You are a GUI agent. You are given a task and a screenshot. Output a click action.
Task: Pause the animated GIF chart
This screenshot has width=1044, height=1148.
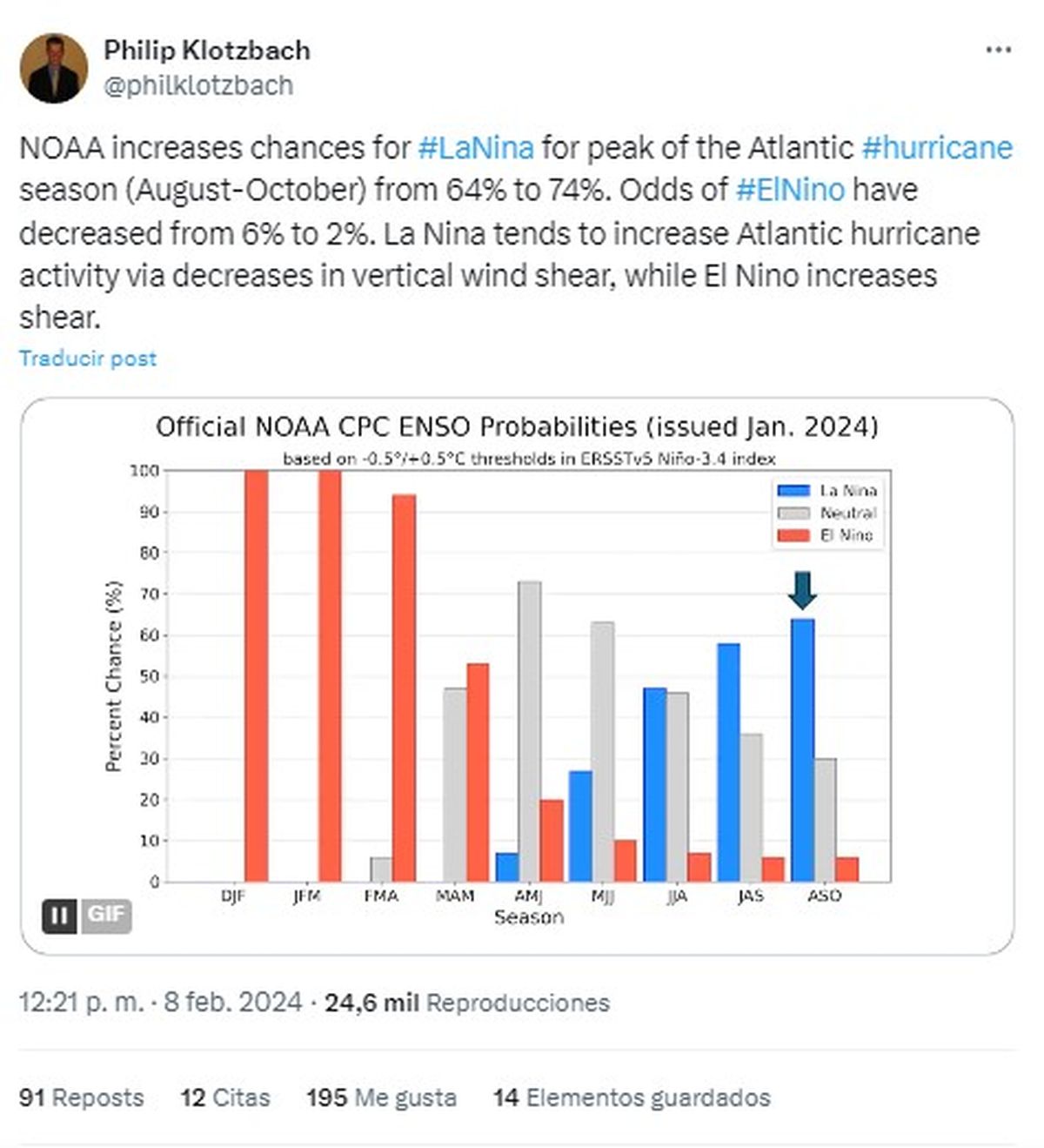coord(57,914)
